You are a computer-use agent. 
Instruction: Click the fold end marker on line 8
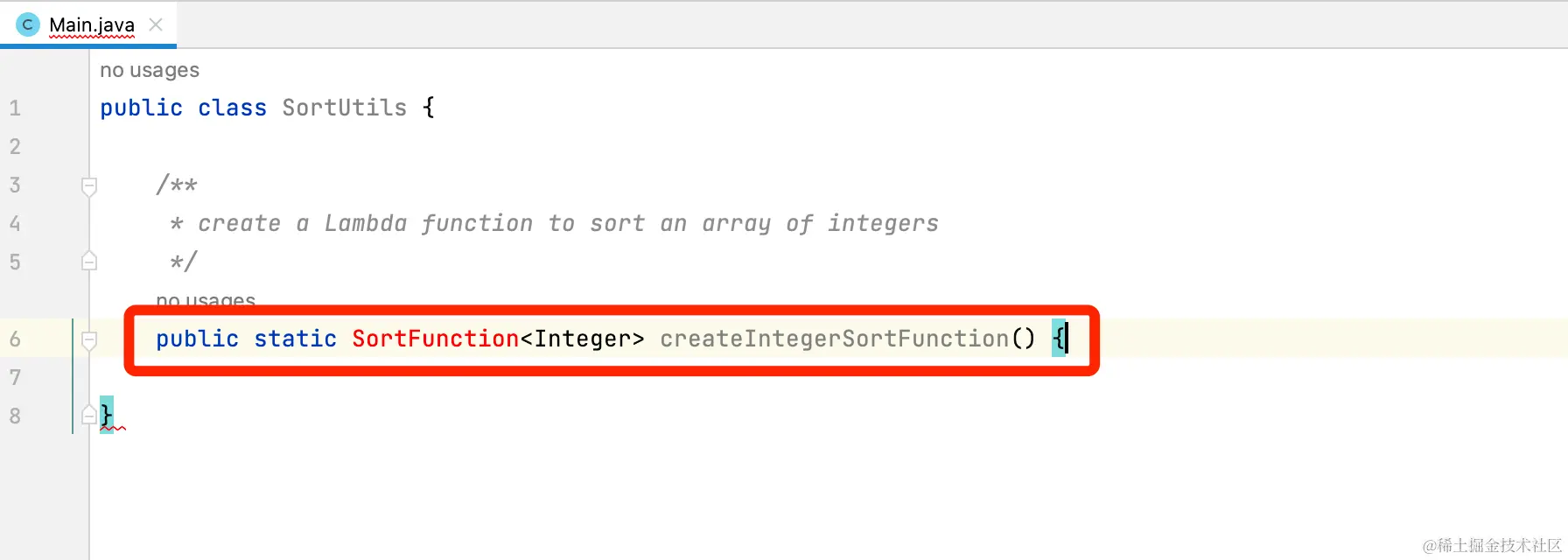[x=89, y=416]
